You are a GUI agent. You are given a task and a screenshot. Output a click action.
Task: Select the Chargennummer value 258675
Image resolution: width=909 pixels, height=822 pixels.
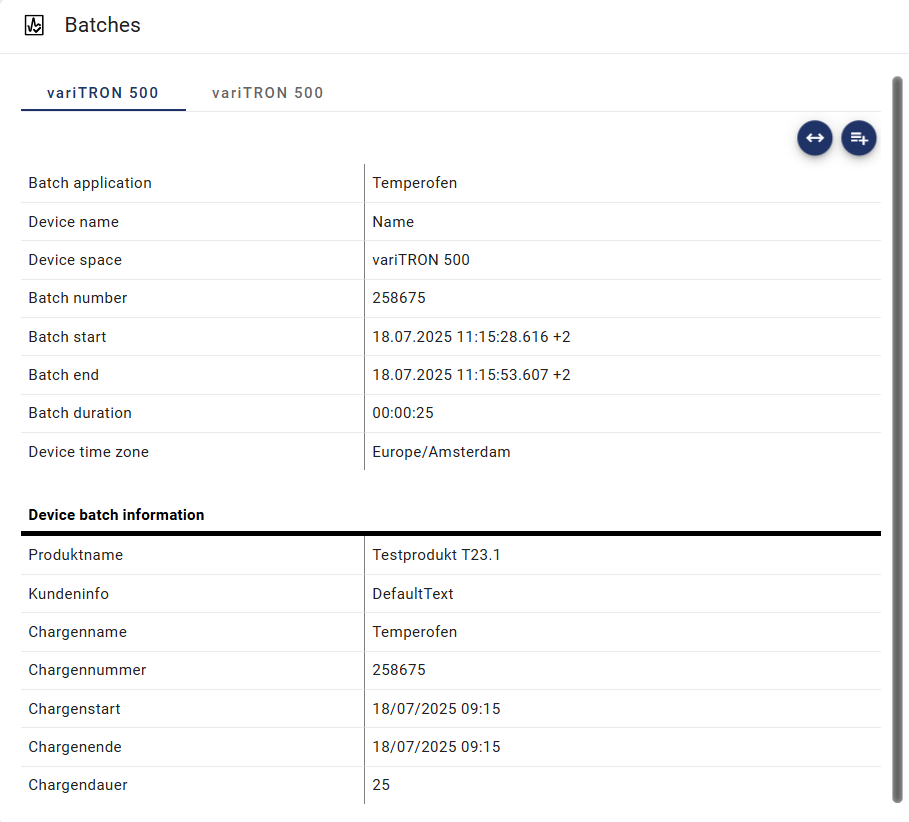(399, 670)
